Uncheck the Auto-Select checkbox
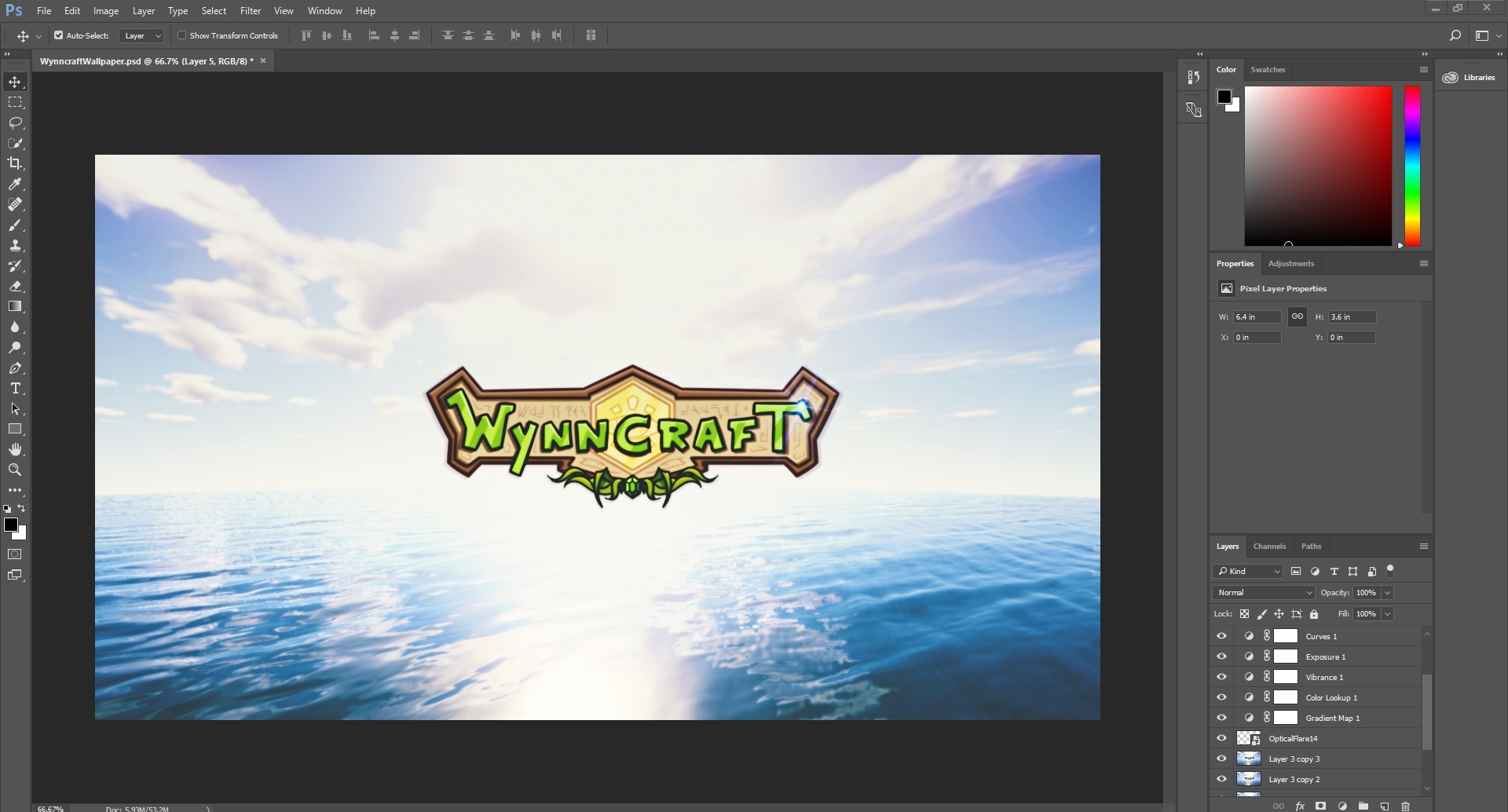Viewport: 1508px width, 812px height. 58,35
